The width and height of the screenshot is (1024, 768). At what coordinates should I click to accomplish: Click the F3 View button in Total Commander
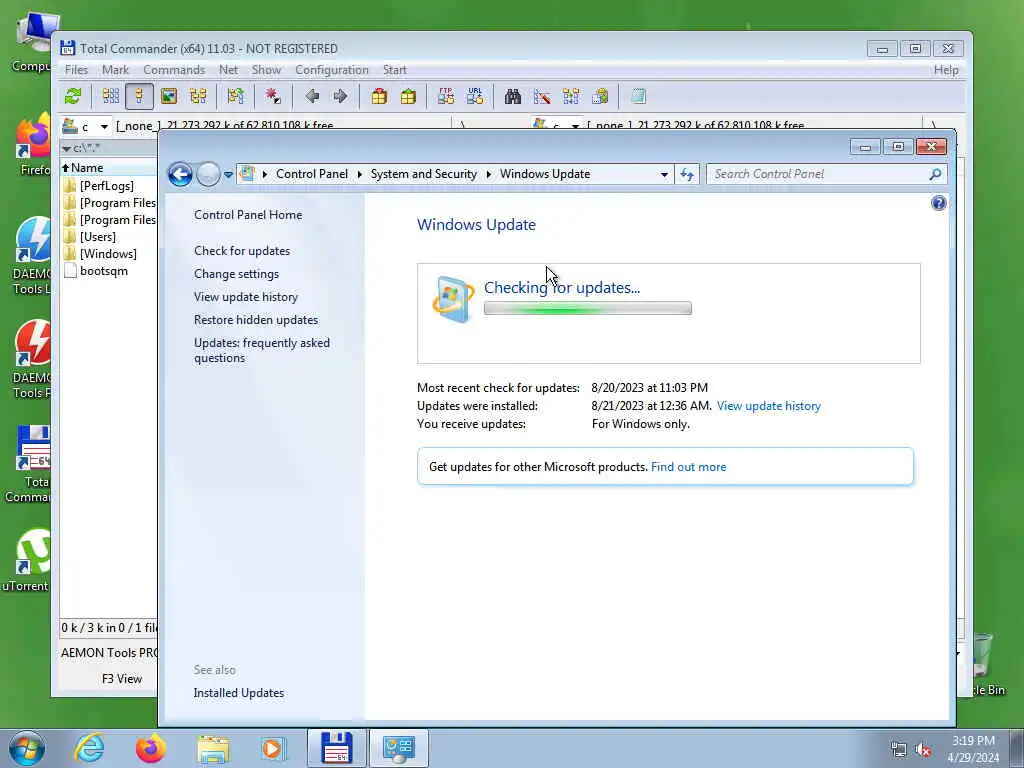tap(121, 679)
